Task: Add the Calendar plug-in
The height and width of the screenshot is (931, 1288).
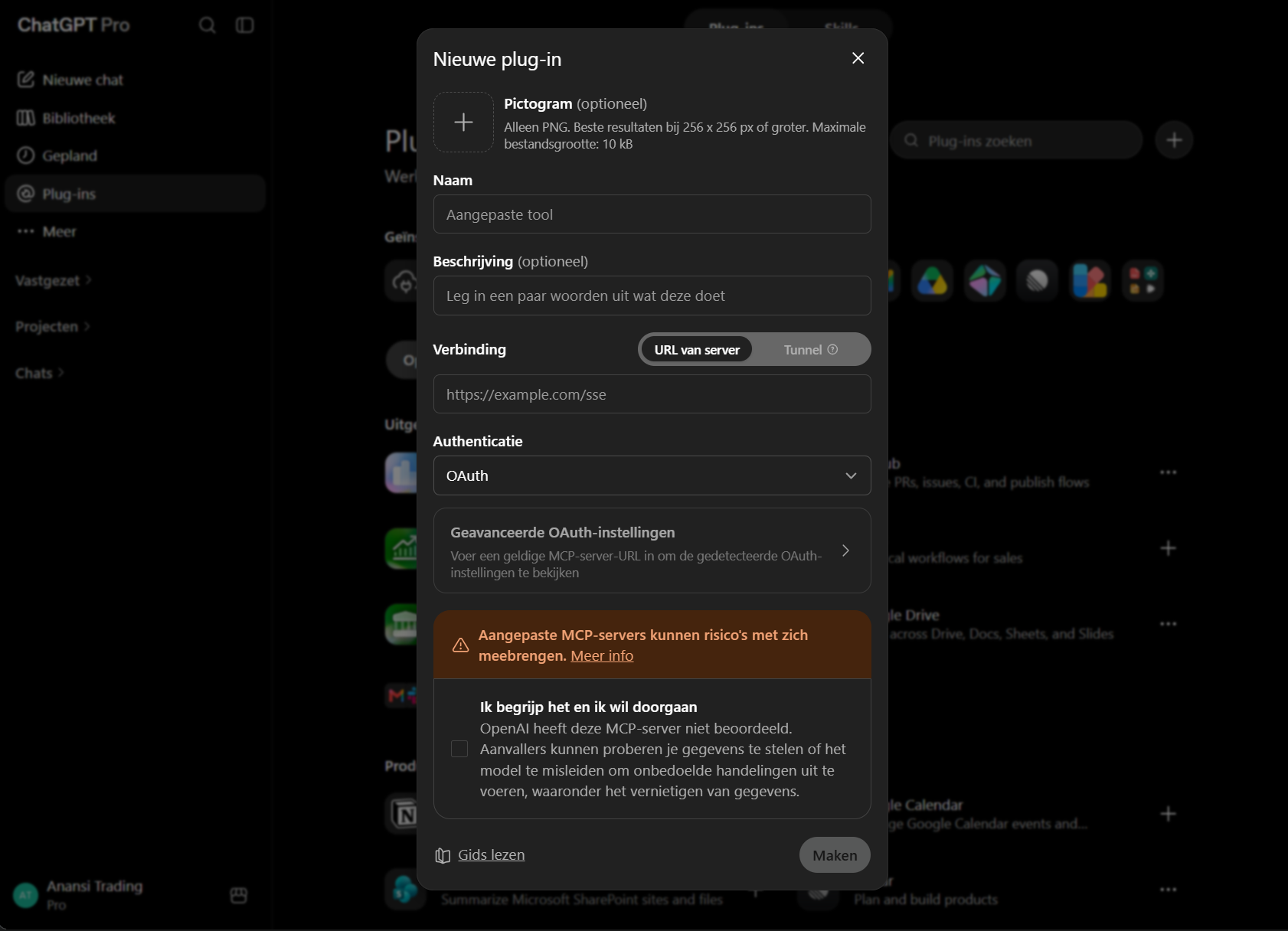Action: click(1168, 814)
